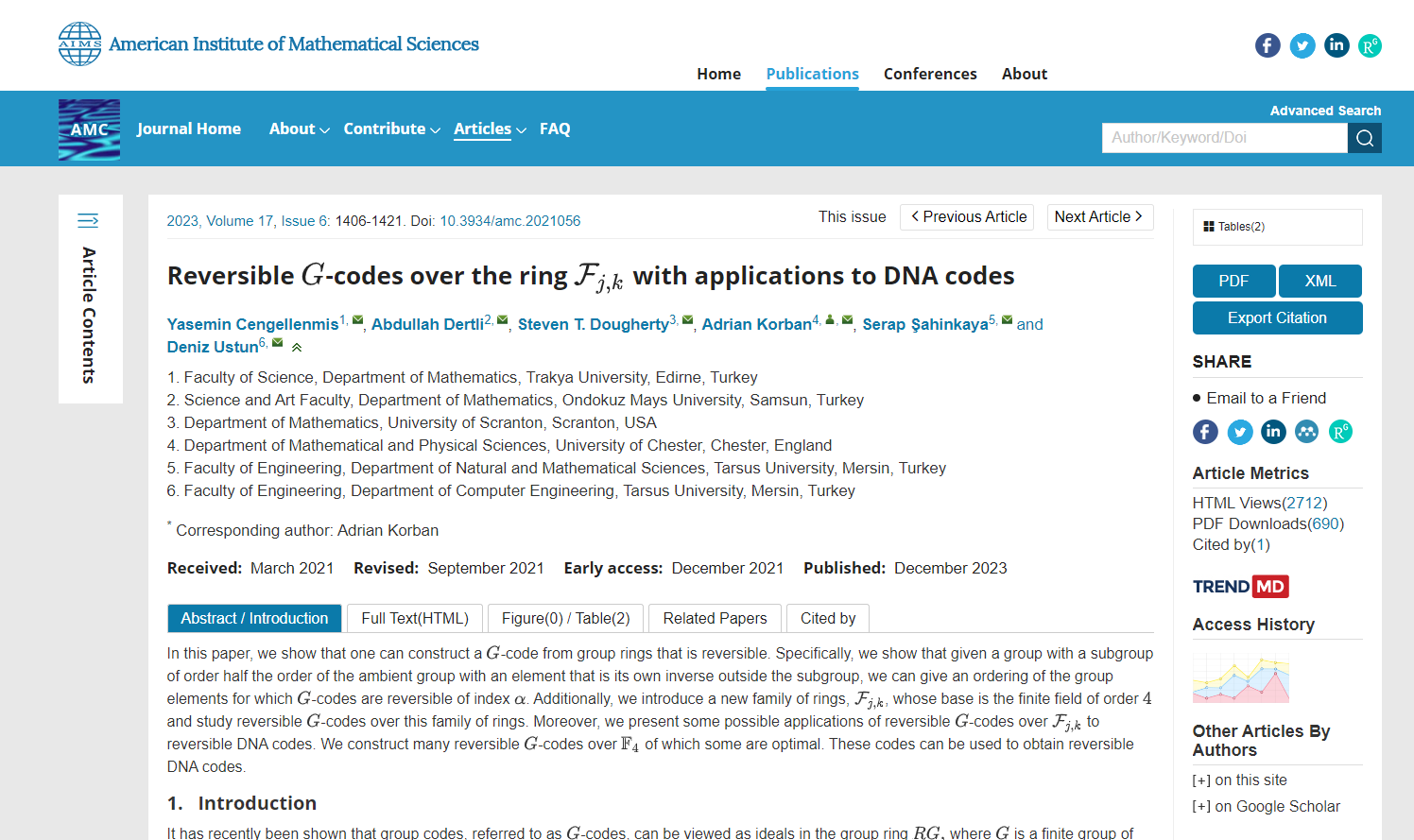The width and height of the screenshot is (1414, 840).
Task: Open LinkedIn icon in top header
Action: pos(1336,45)
